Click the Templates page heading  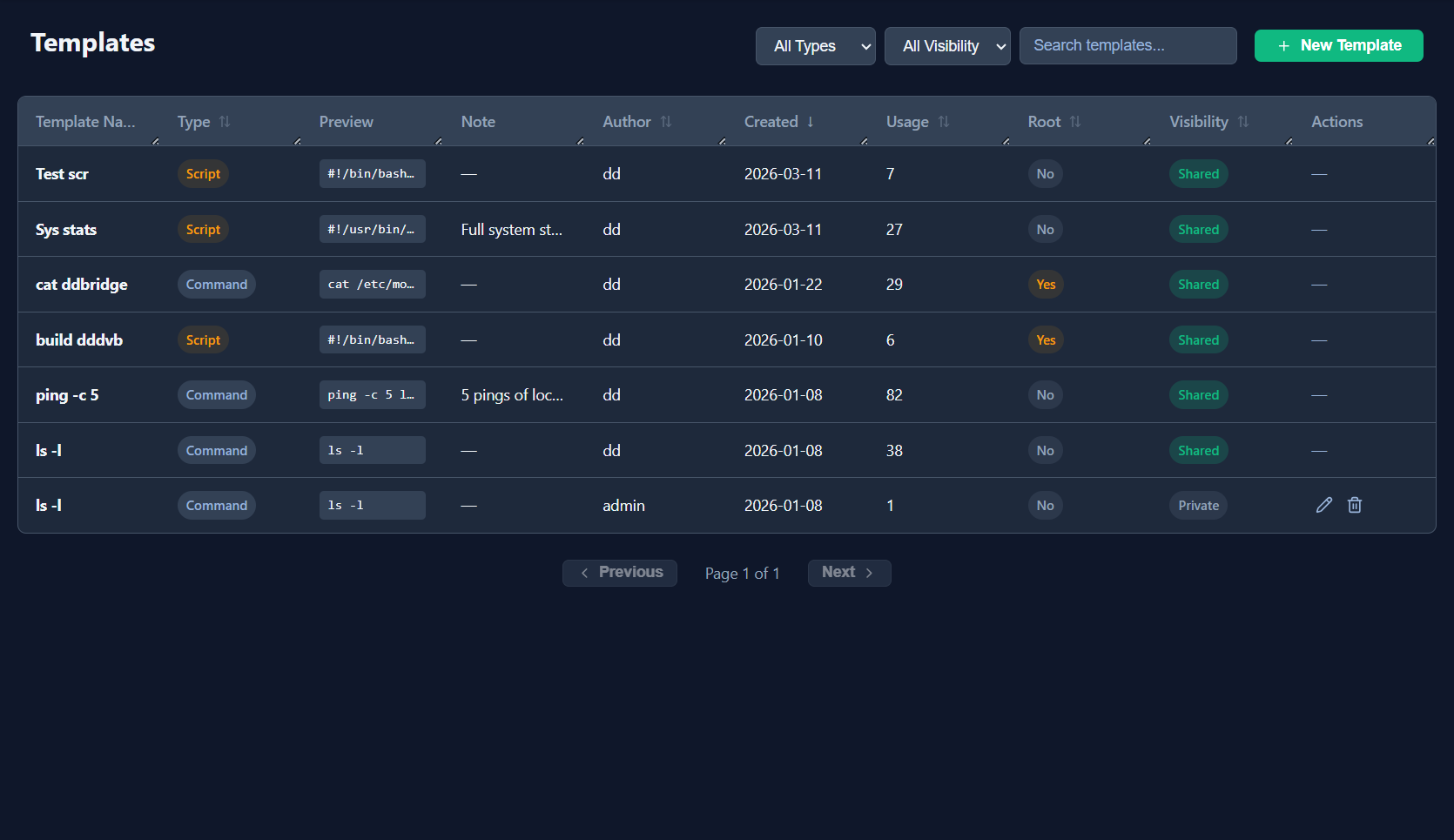pyautogui.click(x=93, y=43)
